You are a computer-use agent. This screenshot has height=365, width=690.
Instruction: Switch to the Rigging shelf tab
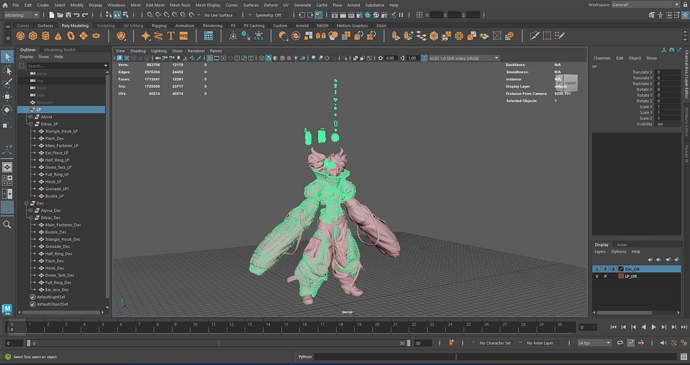(x=159, y=26)
